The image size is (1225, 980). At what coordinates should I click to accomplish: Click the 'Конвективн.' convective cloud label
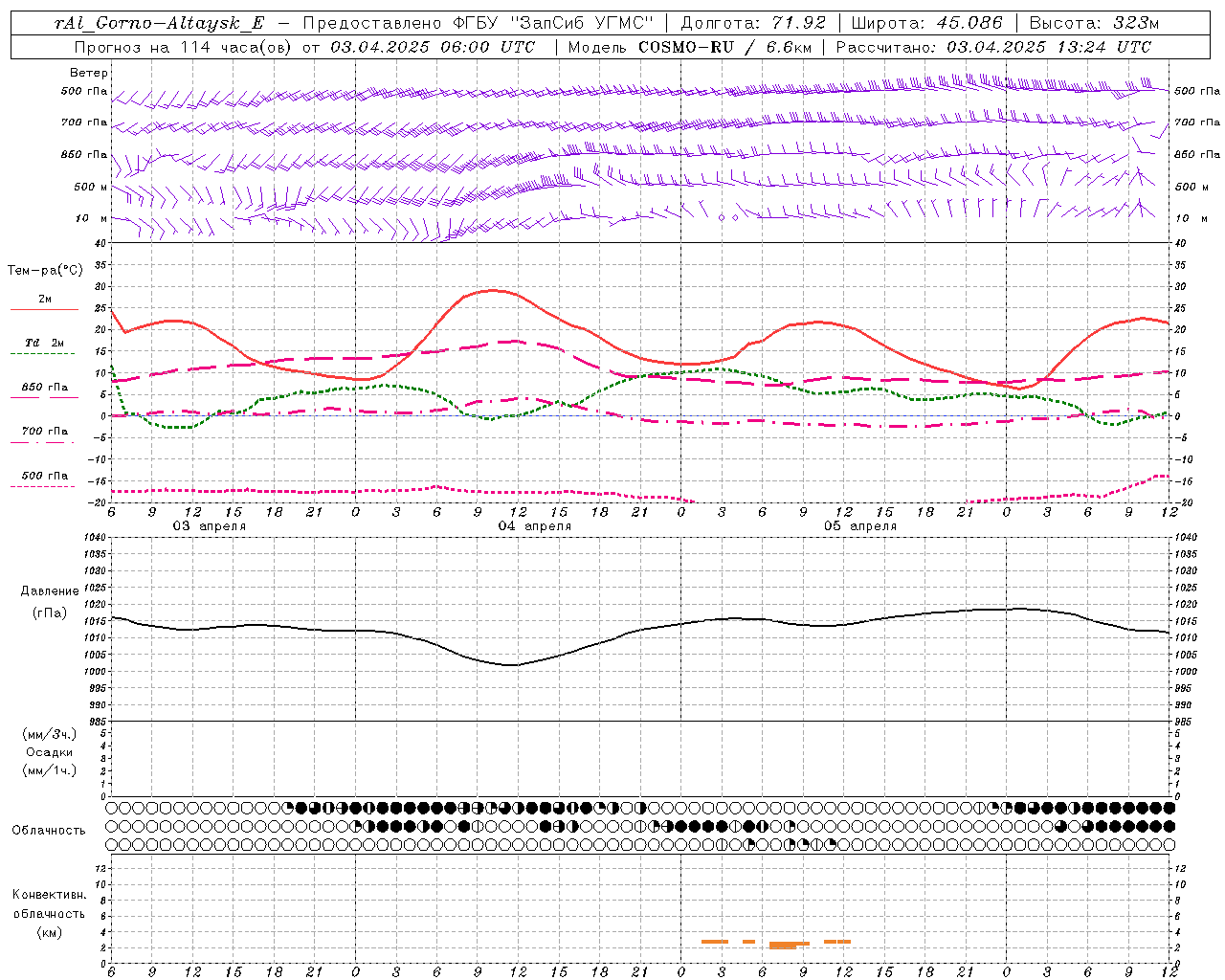click(x=49, y=895)
